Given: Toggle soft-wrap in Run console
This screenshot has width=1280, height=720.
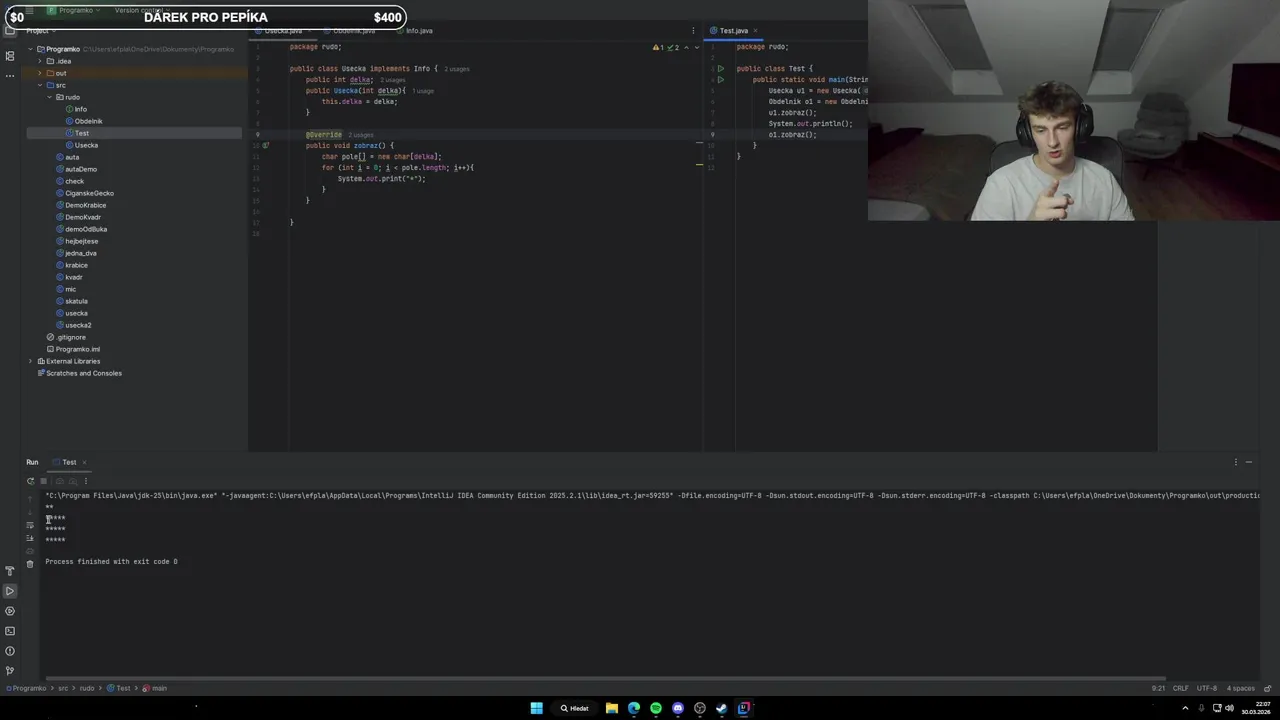Looking at the screenshot, I should click(30, 525).
